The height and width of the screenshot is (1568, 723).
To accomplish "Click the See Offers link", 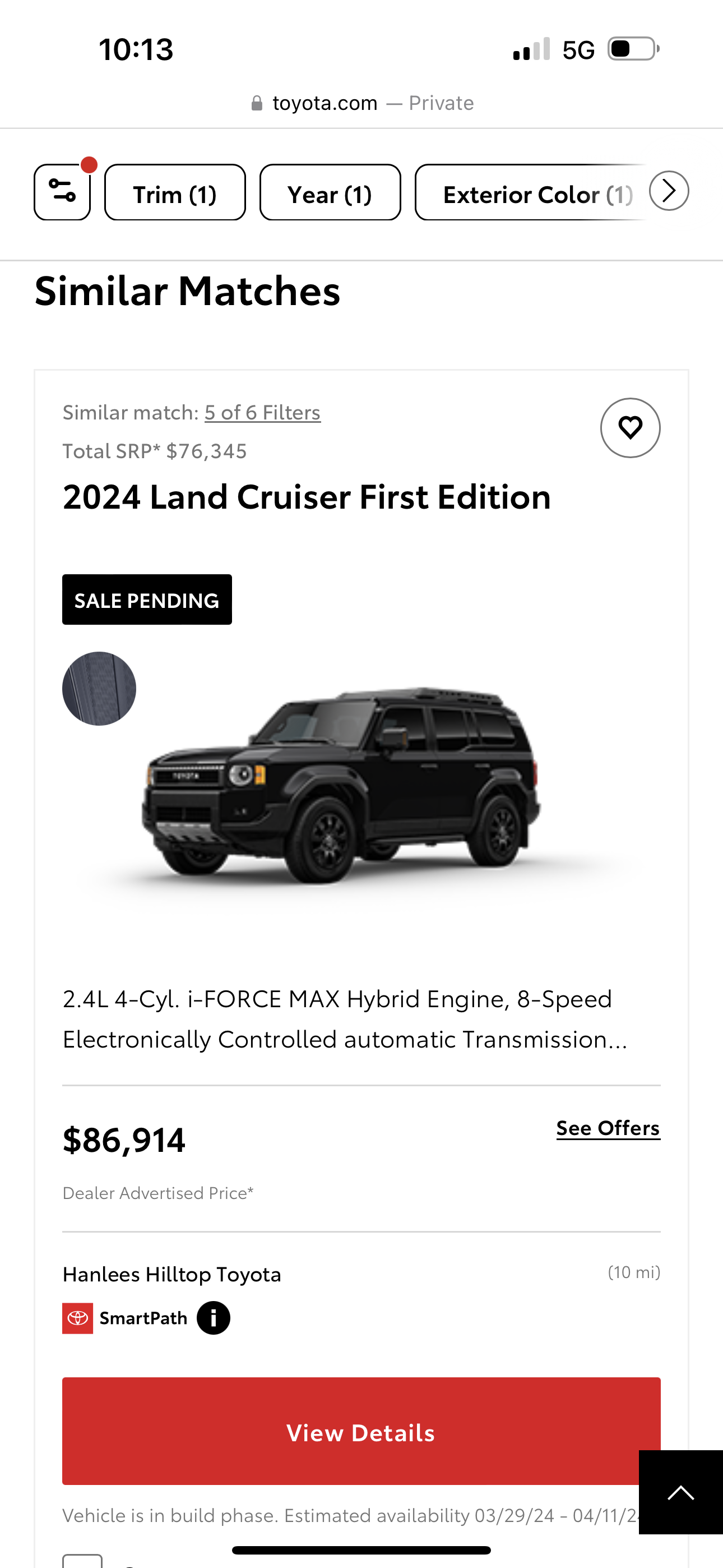I will [x=608, y=1128].
